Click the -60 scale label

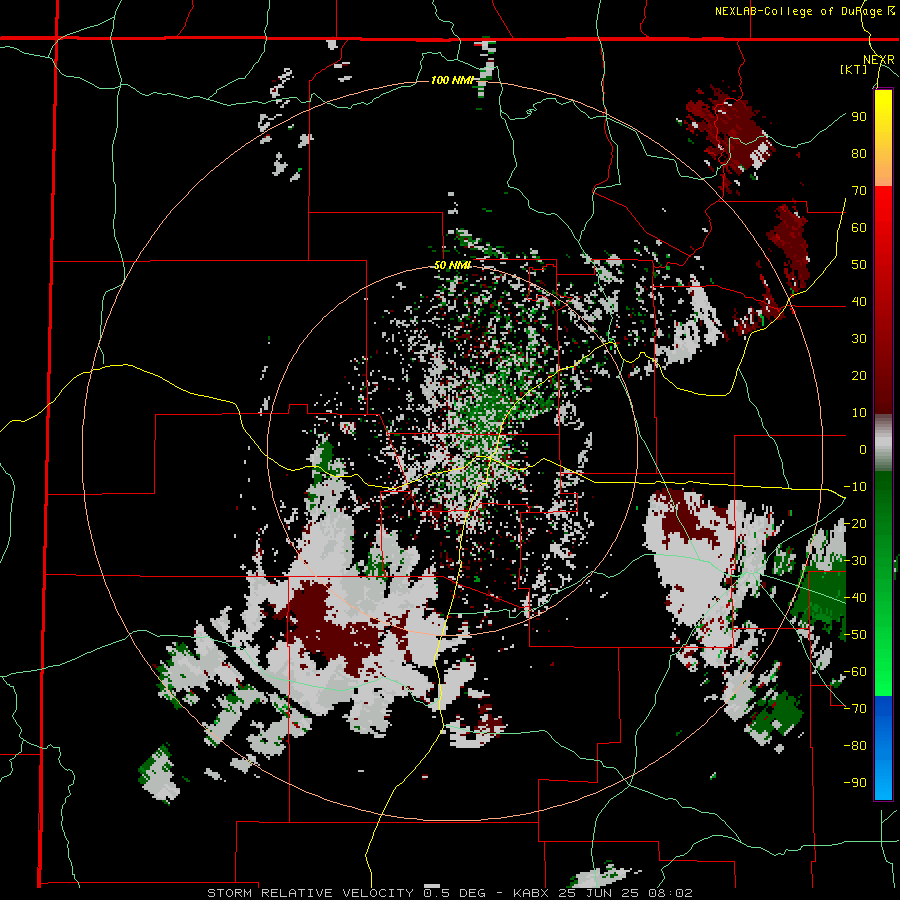coord(855,672)
